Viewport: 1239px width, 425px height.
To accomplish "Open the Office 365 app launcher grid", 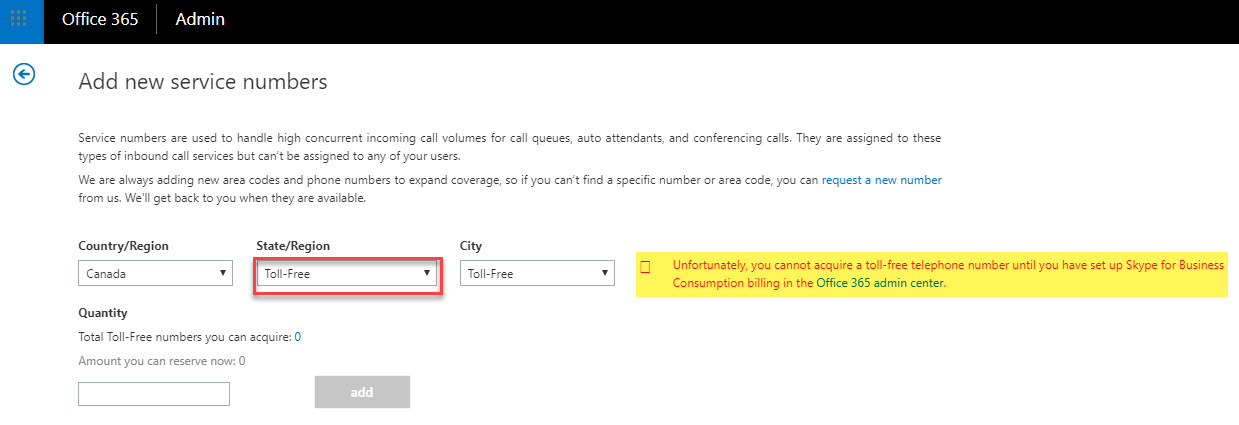I will pos(21,21).
